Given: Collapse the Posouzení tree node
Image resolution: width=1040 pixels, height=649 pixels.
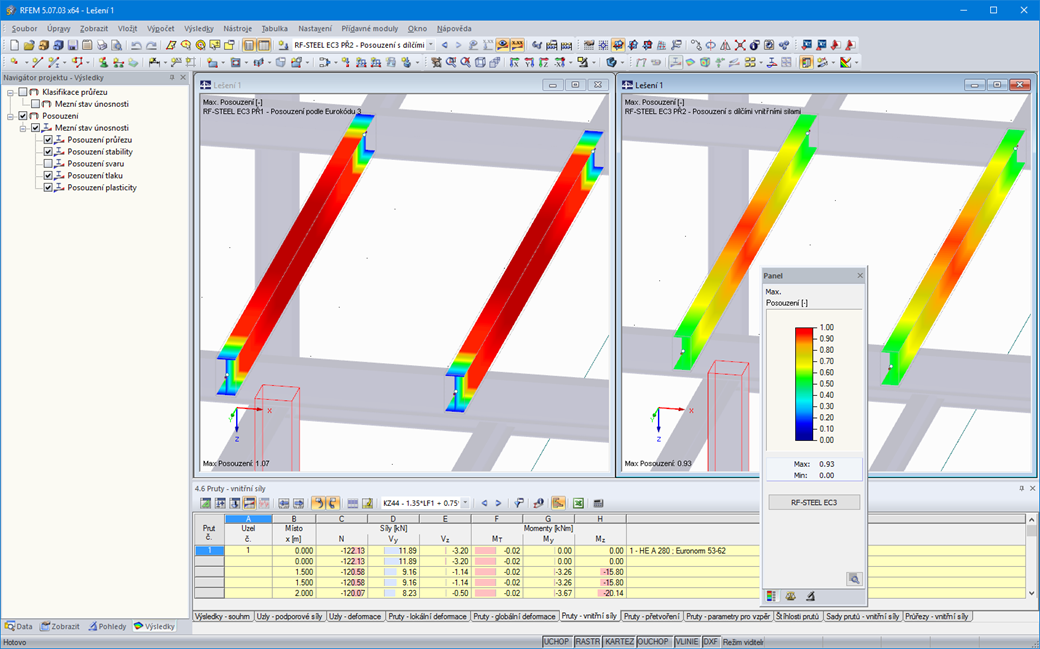Looking at the screenshot, I should (x=9, y=117).
